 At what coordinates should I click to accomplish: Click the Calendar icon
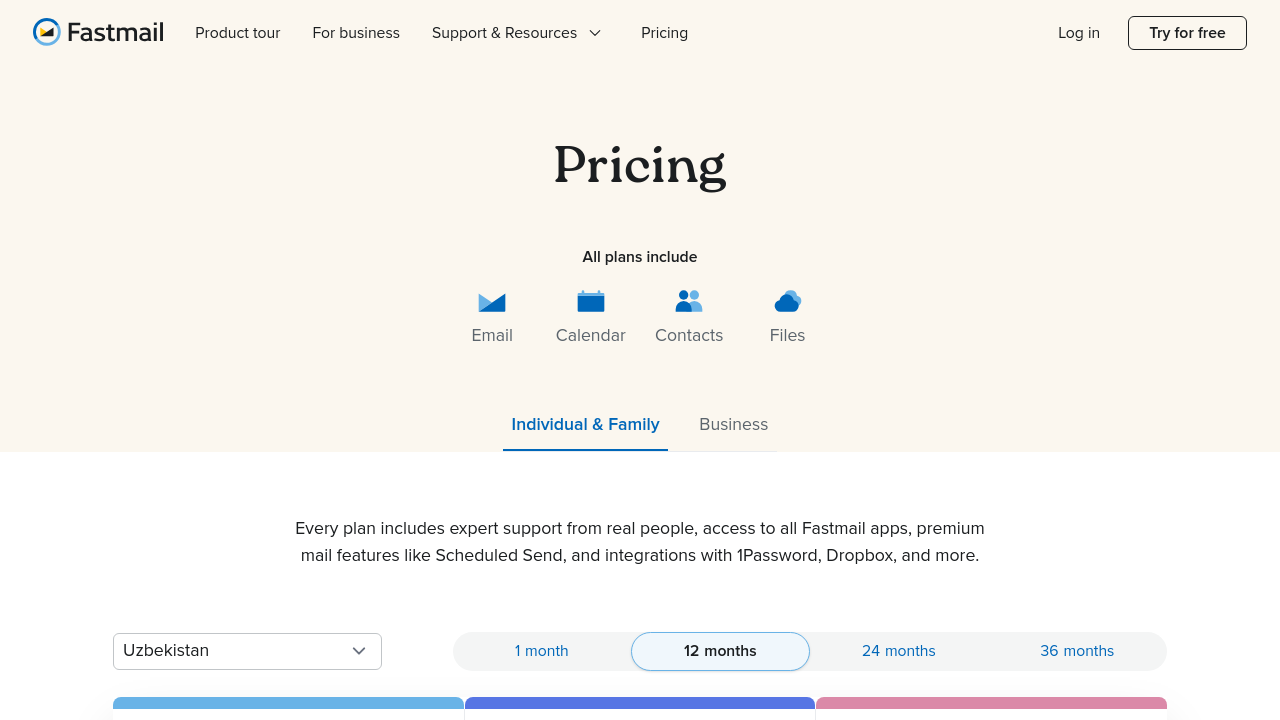[x=591, y=301]
